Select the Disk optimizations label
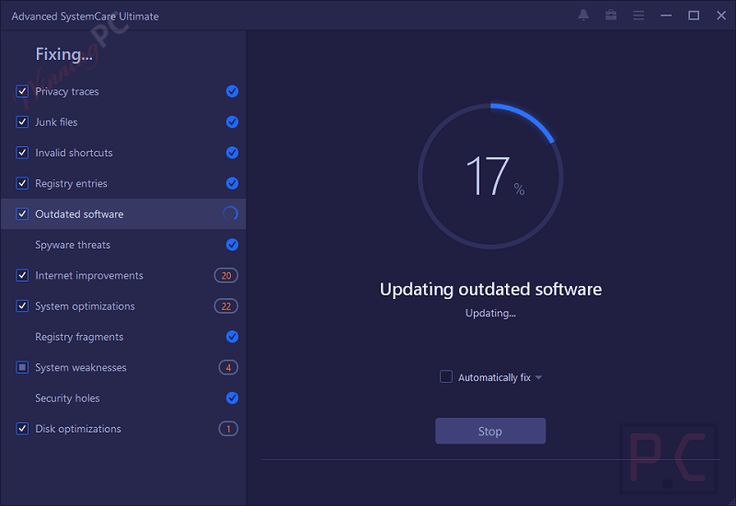 [78, 429]
